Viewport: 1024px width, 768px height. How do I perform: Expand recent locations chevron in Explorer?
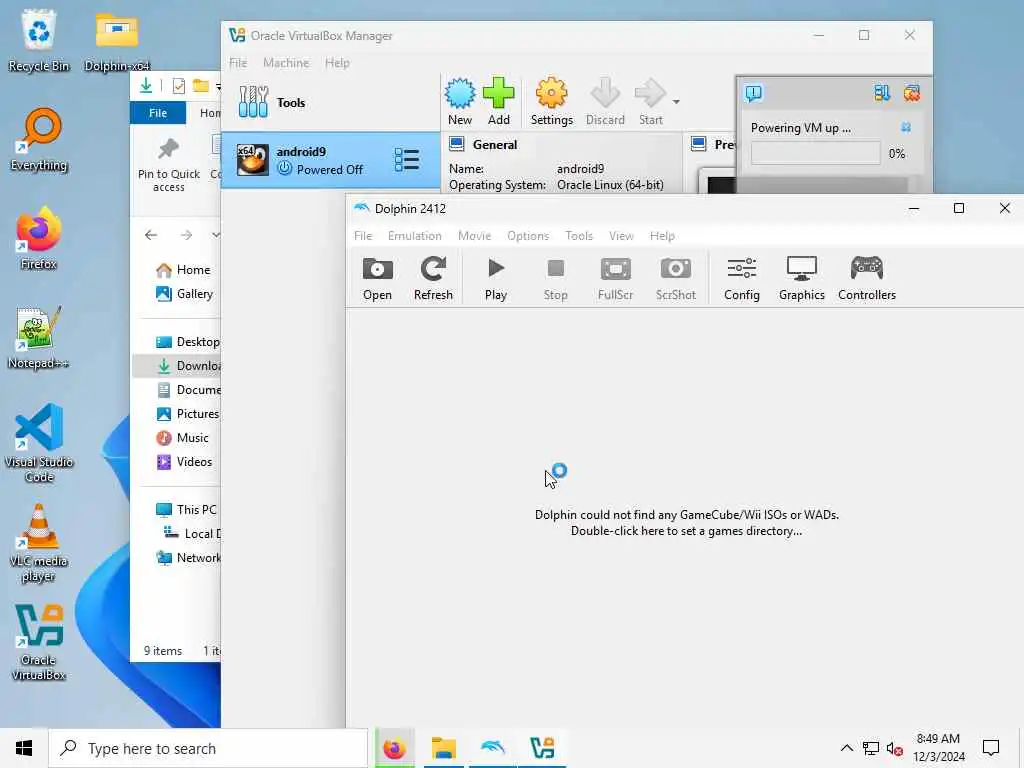[216, 235]
